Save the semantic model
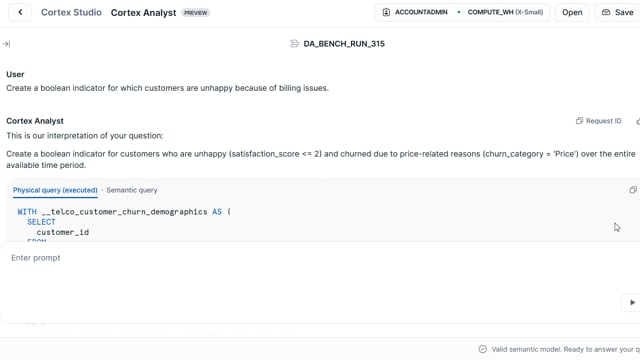Image resolution: width=640 pixels, height=360 pixels. pos(618,12)
